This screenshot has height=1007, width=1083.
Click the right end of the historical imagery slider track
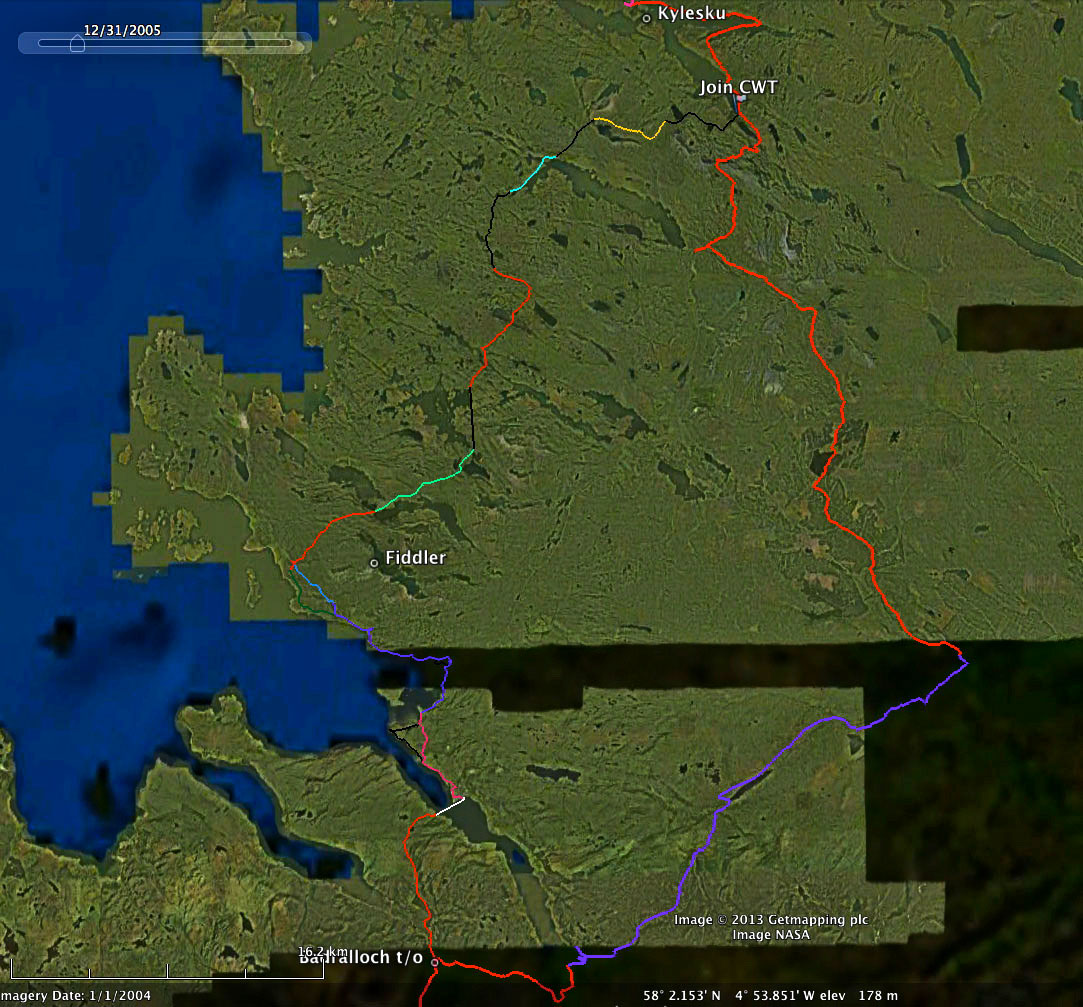coord(289,43)
